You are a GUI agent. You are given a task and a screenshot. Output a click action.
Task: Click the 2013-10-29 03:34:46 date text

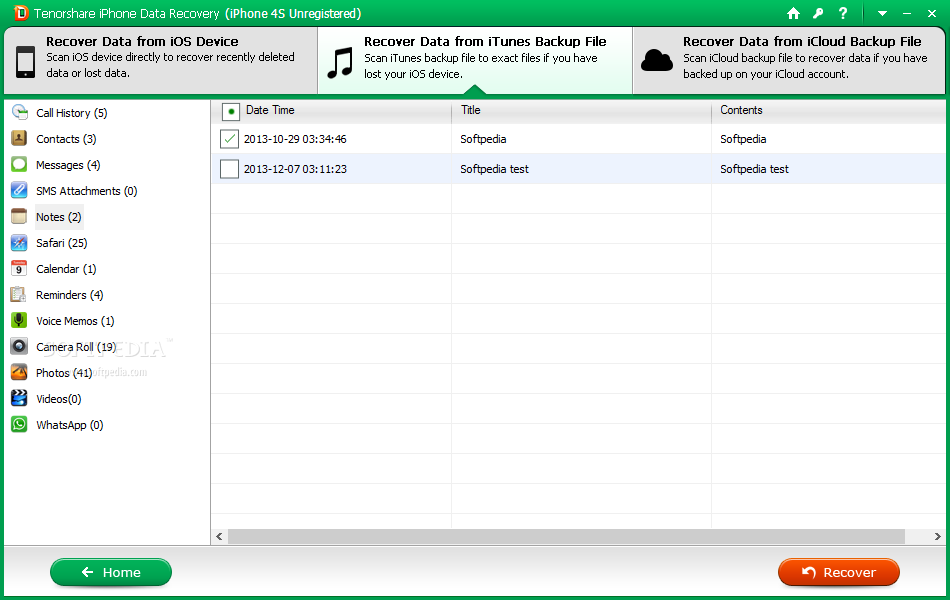click(295, 139)
